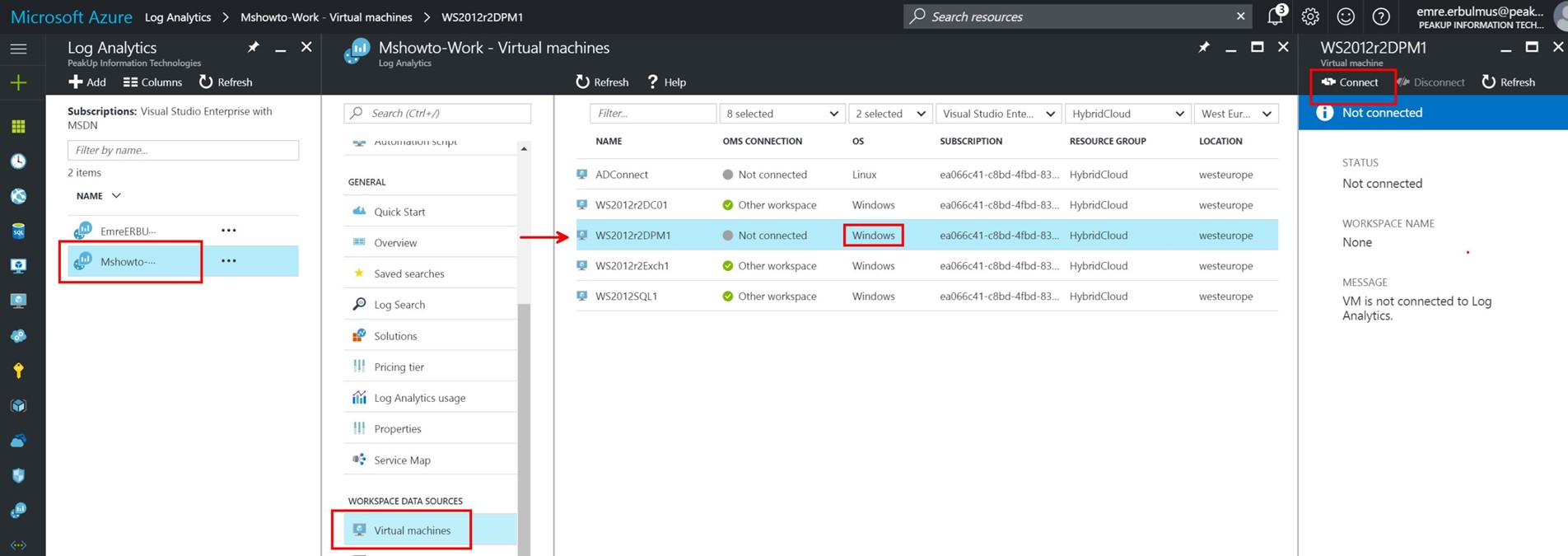The height and width of the screenshot is (556, 1568).
Task: Open the Properties menu item
Action: (430, 429)
